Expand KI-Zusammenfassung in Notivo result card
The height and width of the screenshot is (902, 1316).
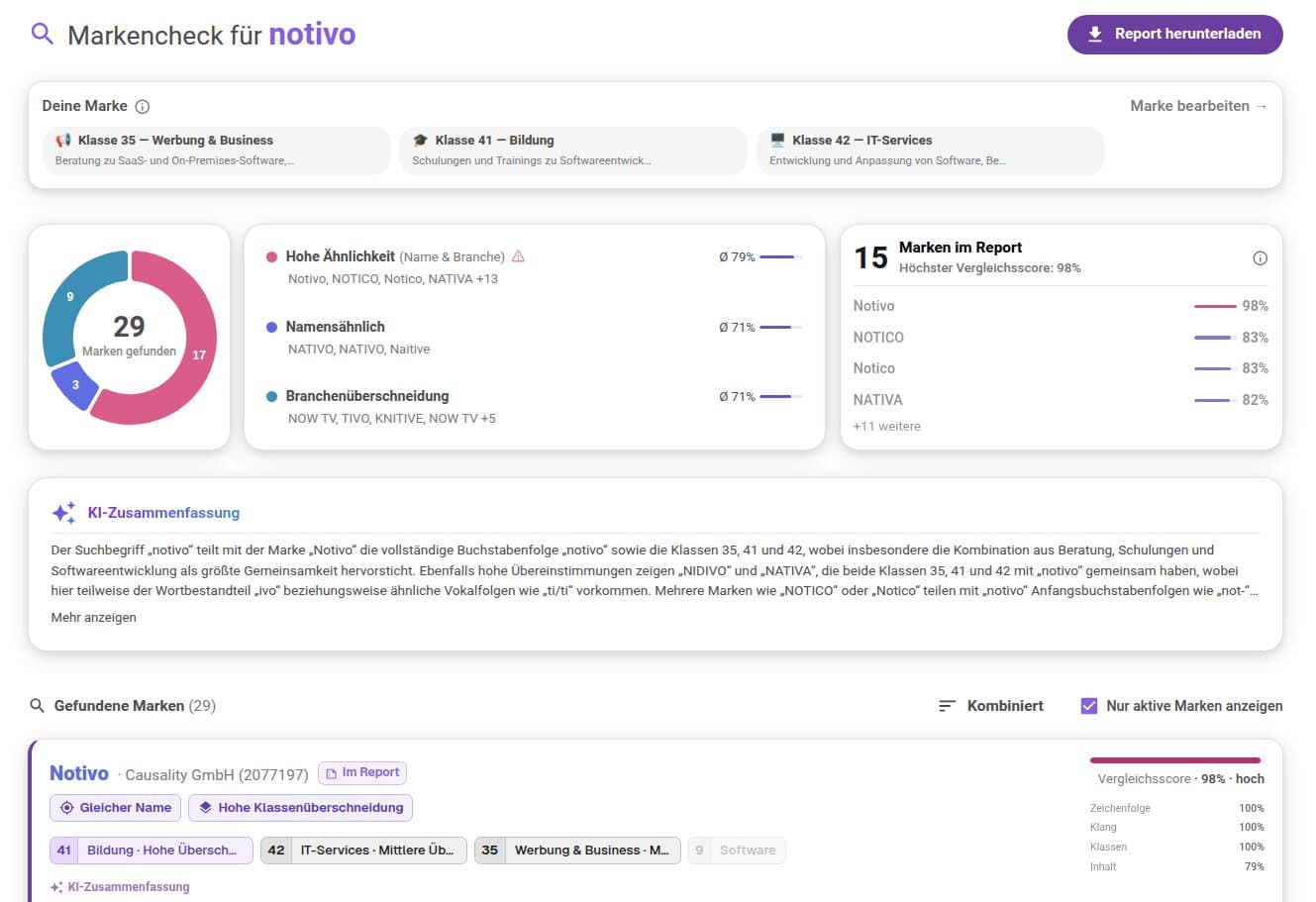120,887
